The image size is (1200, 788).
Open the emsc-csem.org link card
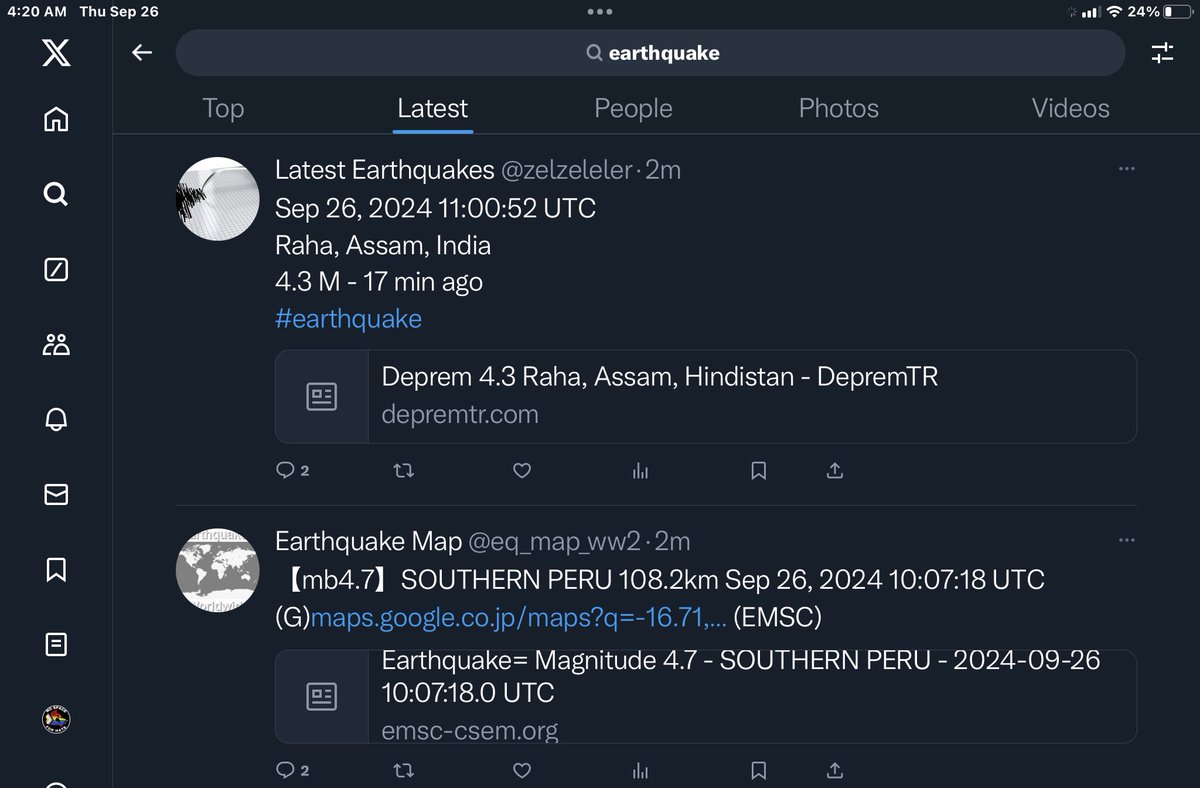[x=705, y=696]
